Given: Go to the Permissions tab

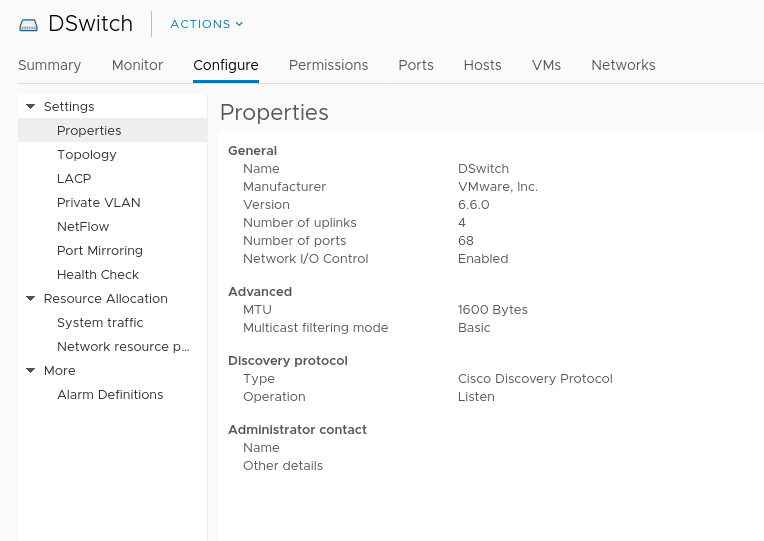Looking at the screenshot, I should pyautogui.click(x=328, y=65).
